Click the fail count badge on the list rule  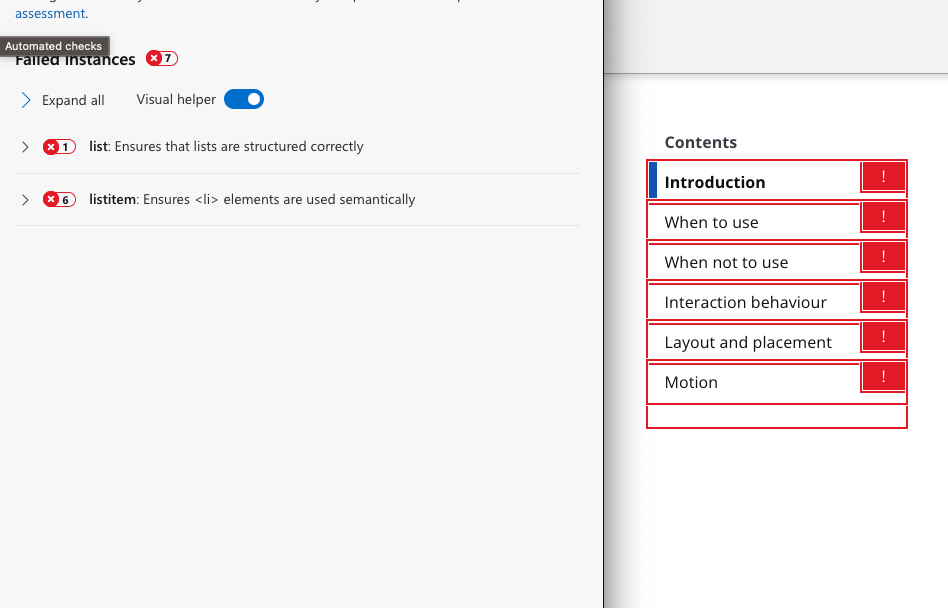(x=59, y=146)
